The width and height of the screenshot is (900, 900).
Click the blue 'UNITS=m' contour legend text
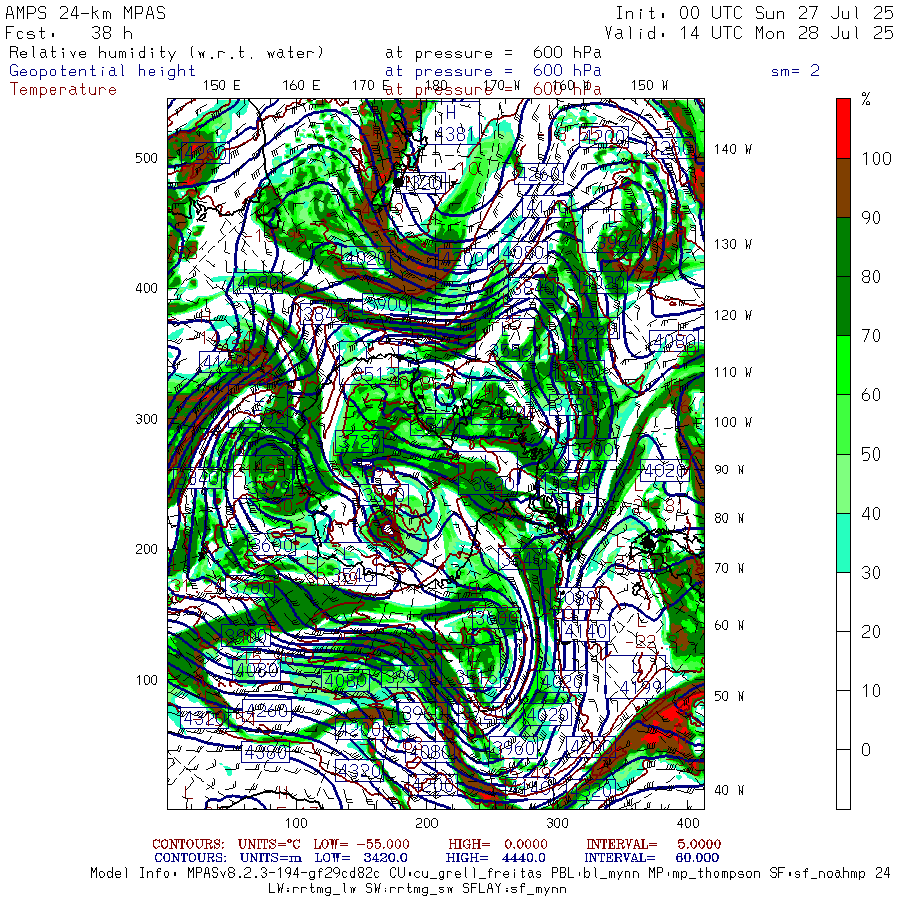coord(271,858)
